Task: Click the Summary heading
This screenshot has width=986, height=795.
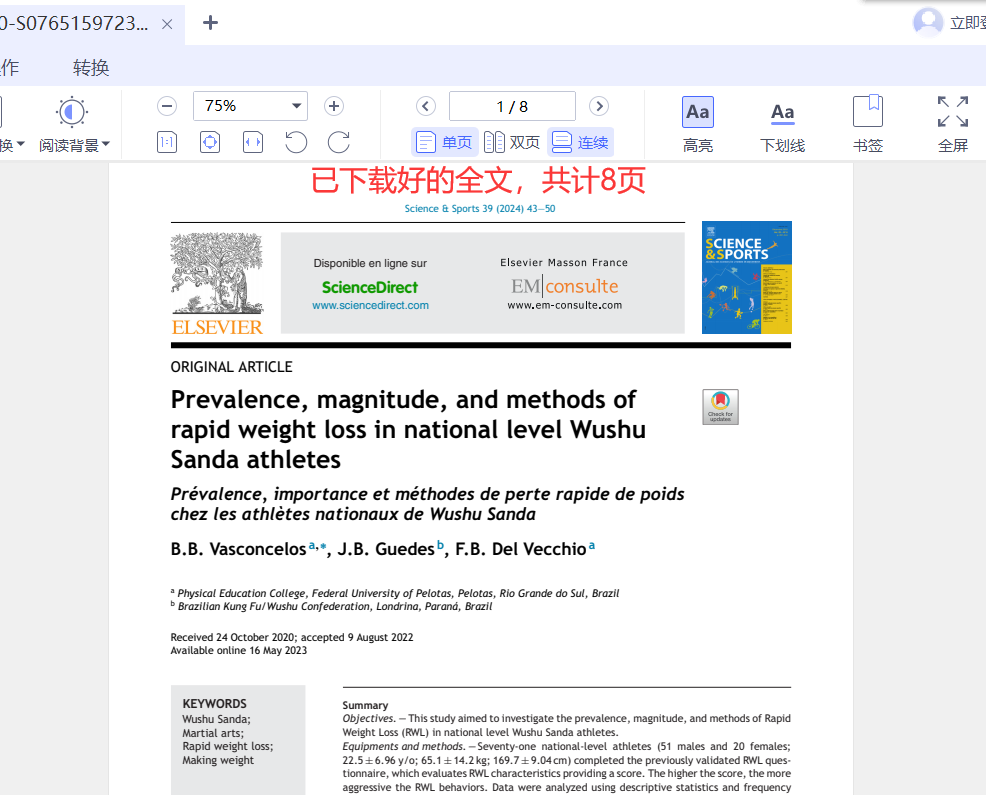Action: (x=365, y=705)
